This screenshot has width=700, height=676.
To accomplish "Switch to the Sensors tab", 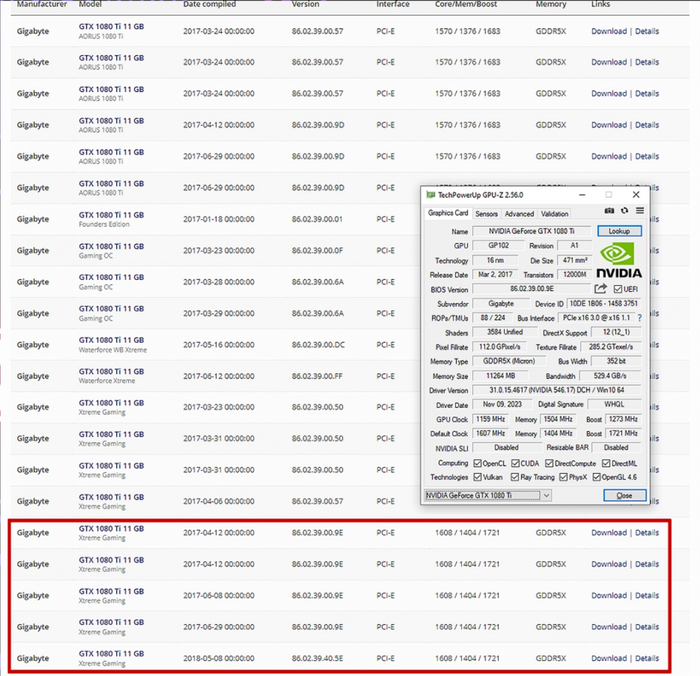I will [486, 214].
